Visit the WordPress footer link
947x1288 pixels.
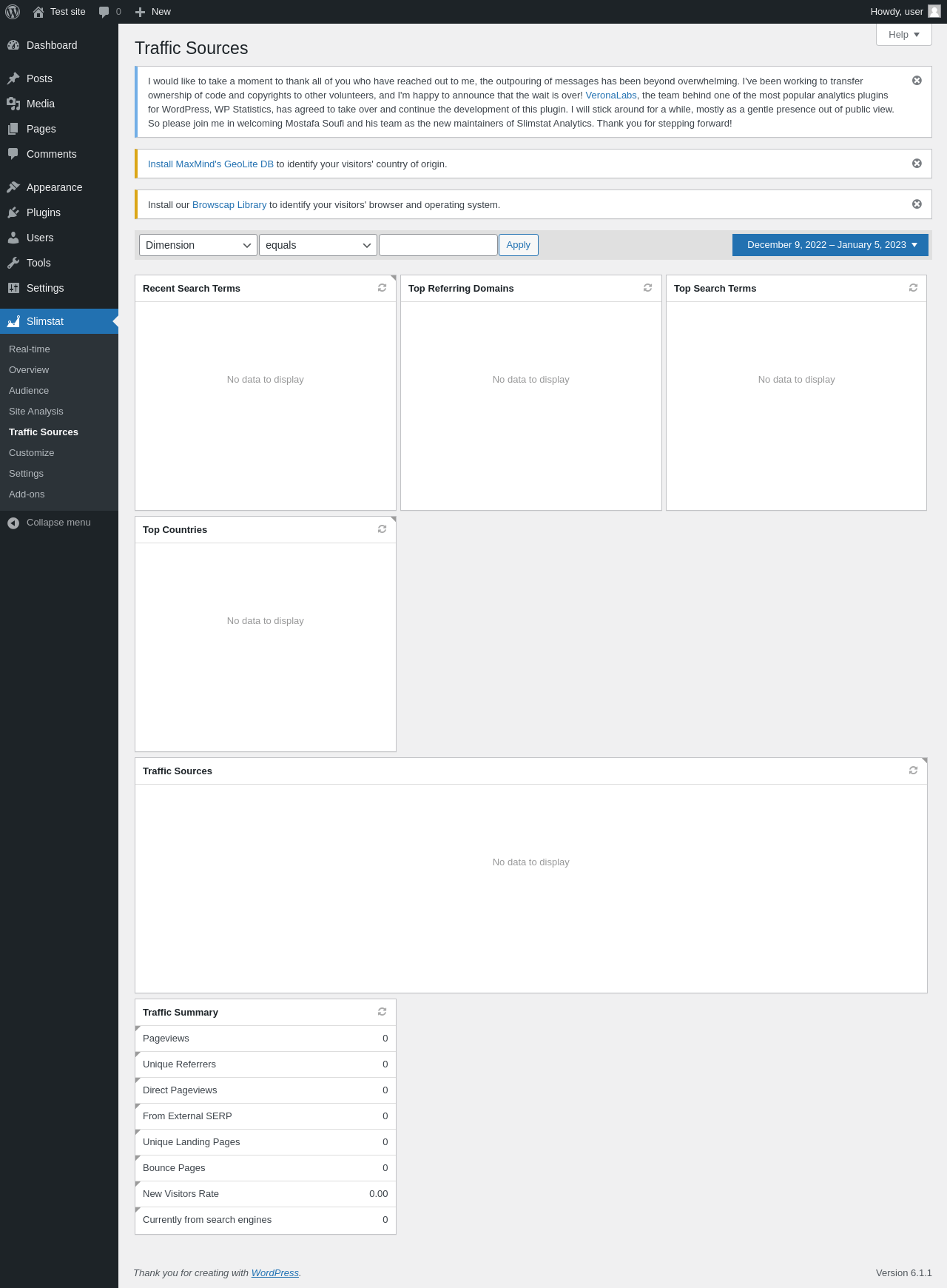pyautogui.click(x=275, y=1273)
